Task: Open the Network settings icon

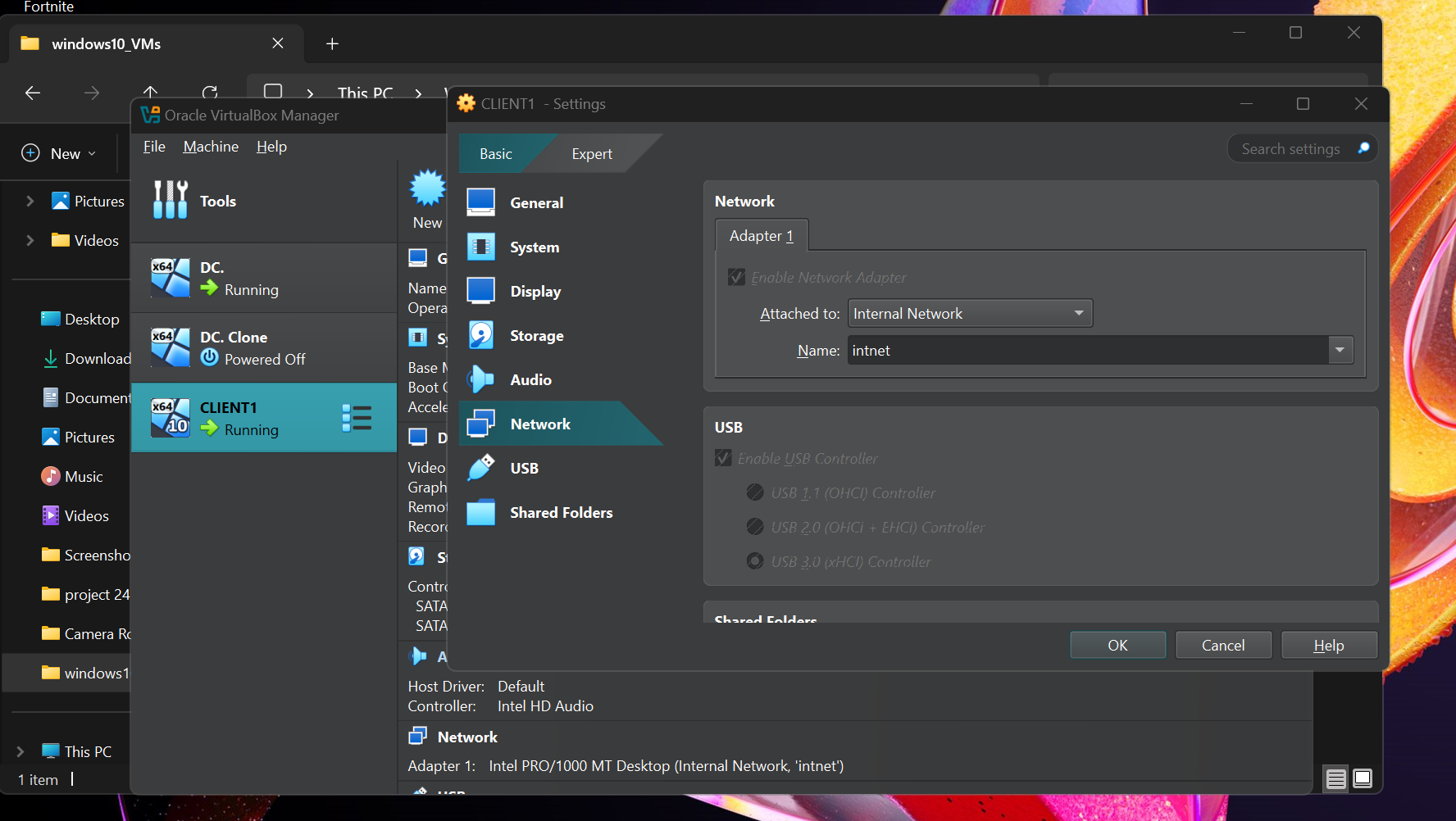Action: pos(481,424)
